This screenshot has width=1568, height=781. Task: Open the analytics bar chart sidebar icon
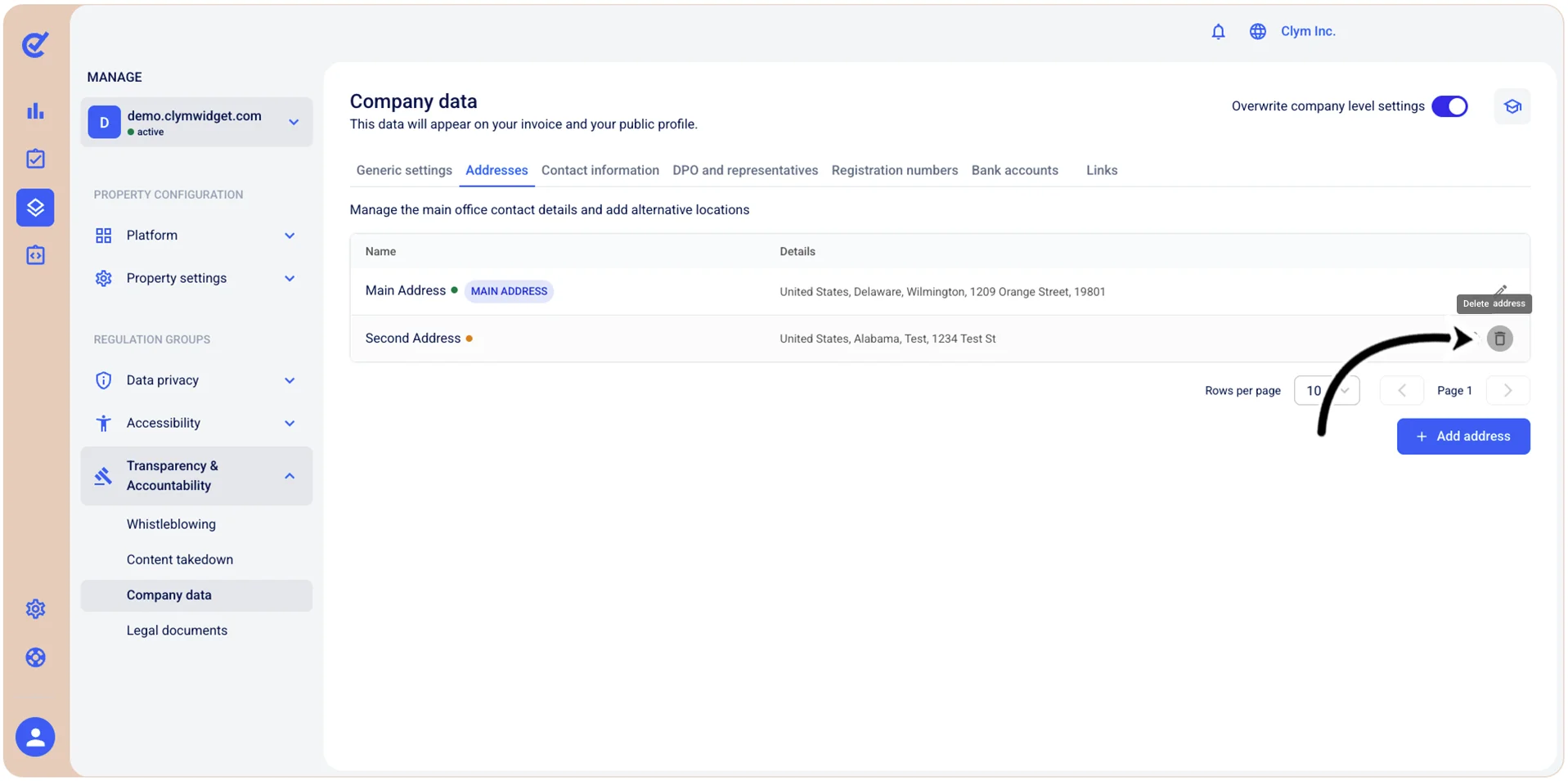click(35, 111)
